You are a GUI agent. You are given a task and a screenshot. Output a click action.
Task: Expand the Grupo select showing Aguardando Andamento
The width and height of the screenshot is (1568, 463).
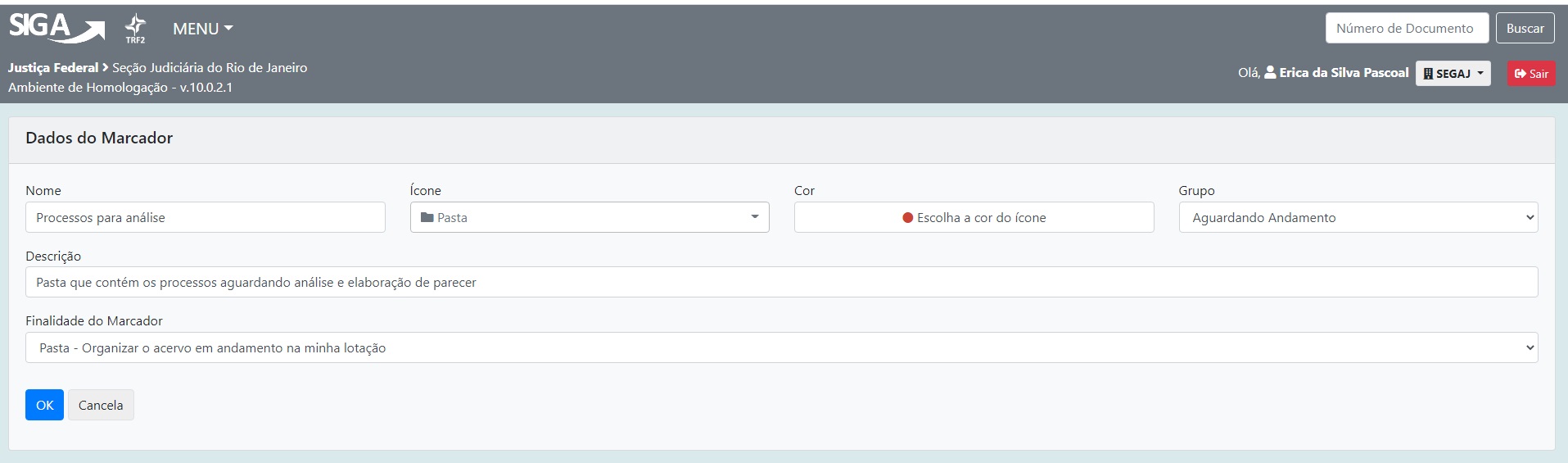[x=1358, y=218]
